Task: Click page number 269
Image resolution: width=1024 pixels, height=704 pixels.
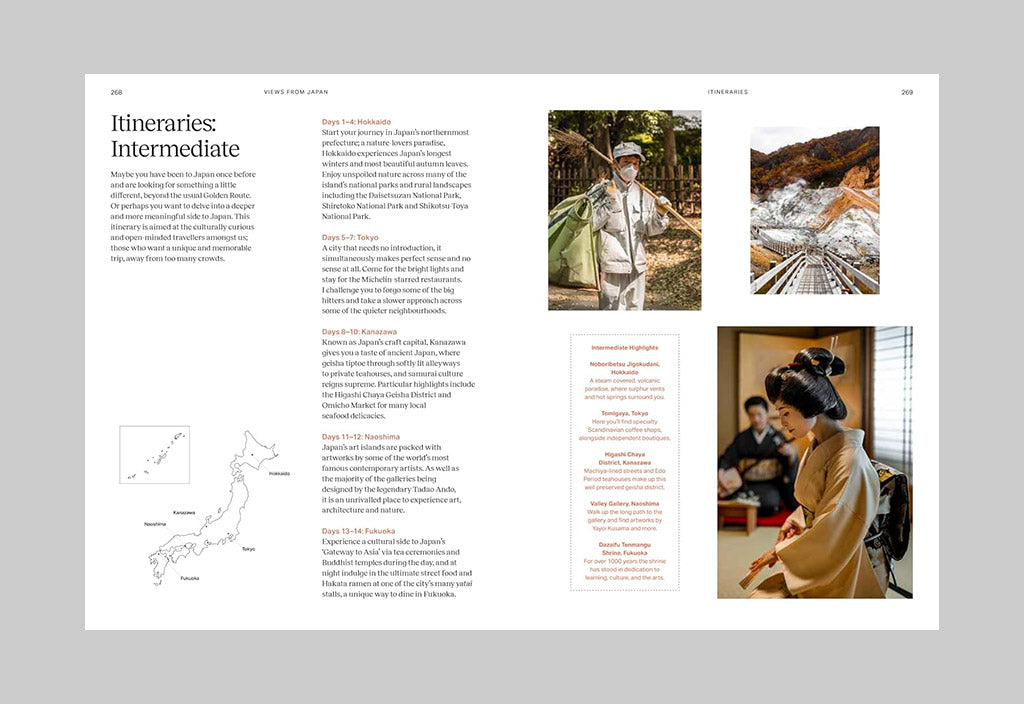Action: [x=906, y=91]
